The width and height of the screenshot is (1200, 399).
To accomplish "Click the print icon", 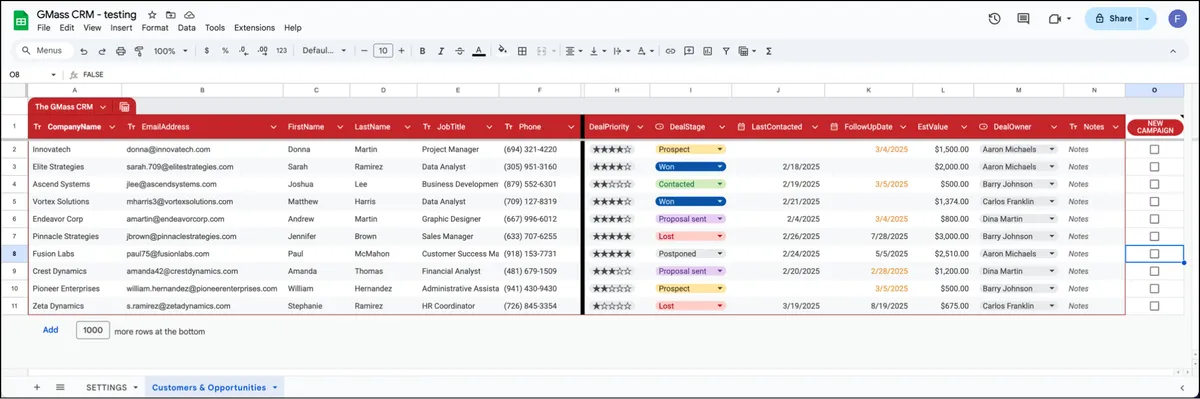I will tap(120, 51).
